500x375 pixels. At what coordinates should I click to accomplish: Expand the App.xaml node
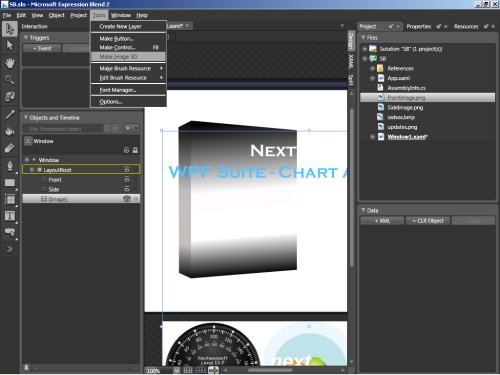372,78
